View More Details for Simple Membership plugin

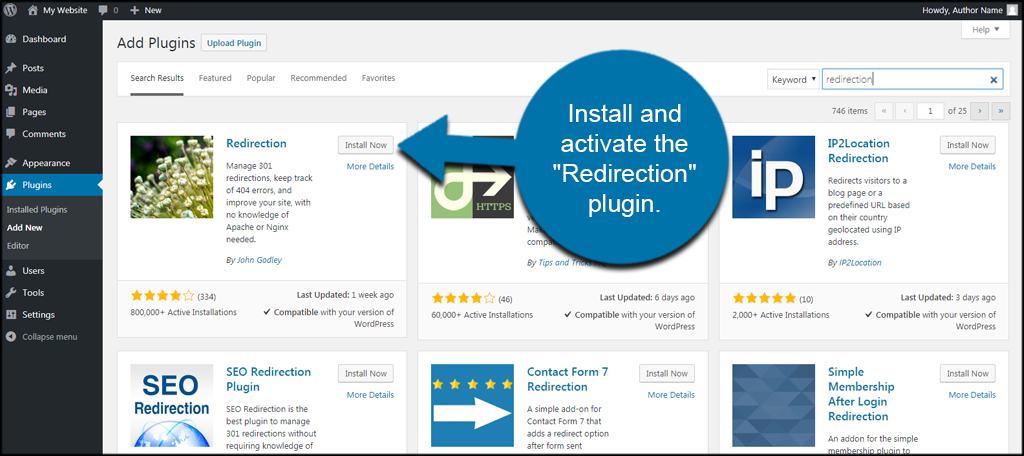tap(972, 395)
